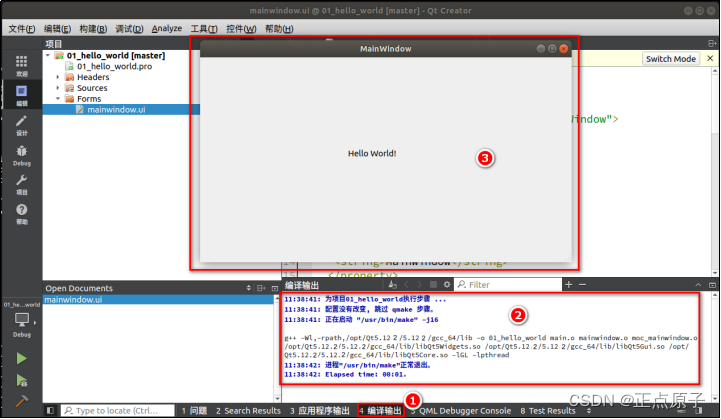The height and width of the screenshot is (419, 721).
Task: Open the 编辑(E) menu
Action: (x=57, y=29)
